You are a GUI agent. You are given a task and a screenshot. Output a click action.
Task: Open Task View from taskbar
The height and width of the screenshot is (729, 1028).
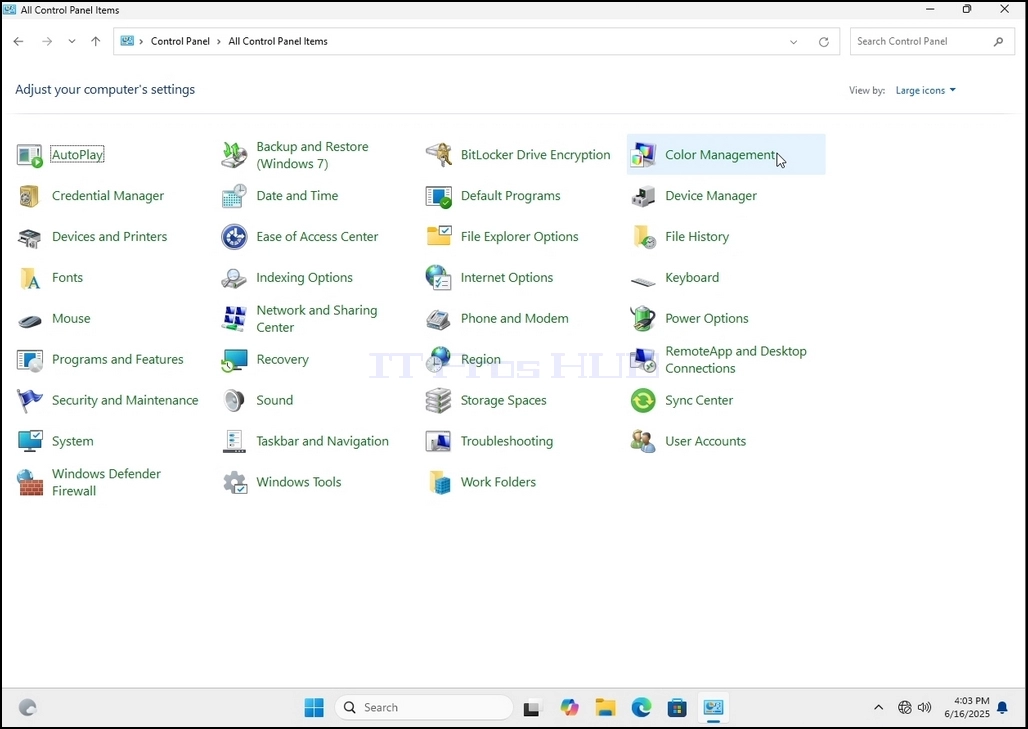[531, 708]
